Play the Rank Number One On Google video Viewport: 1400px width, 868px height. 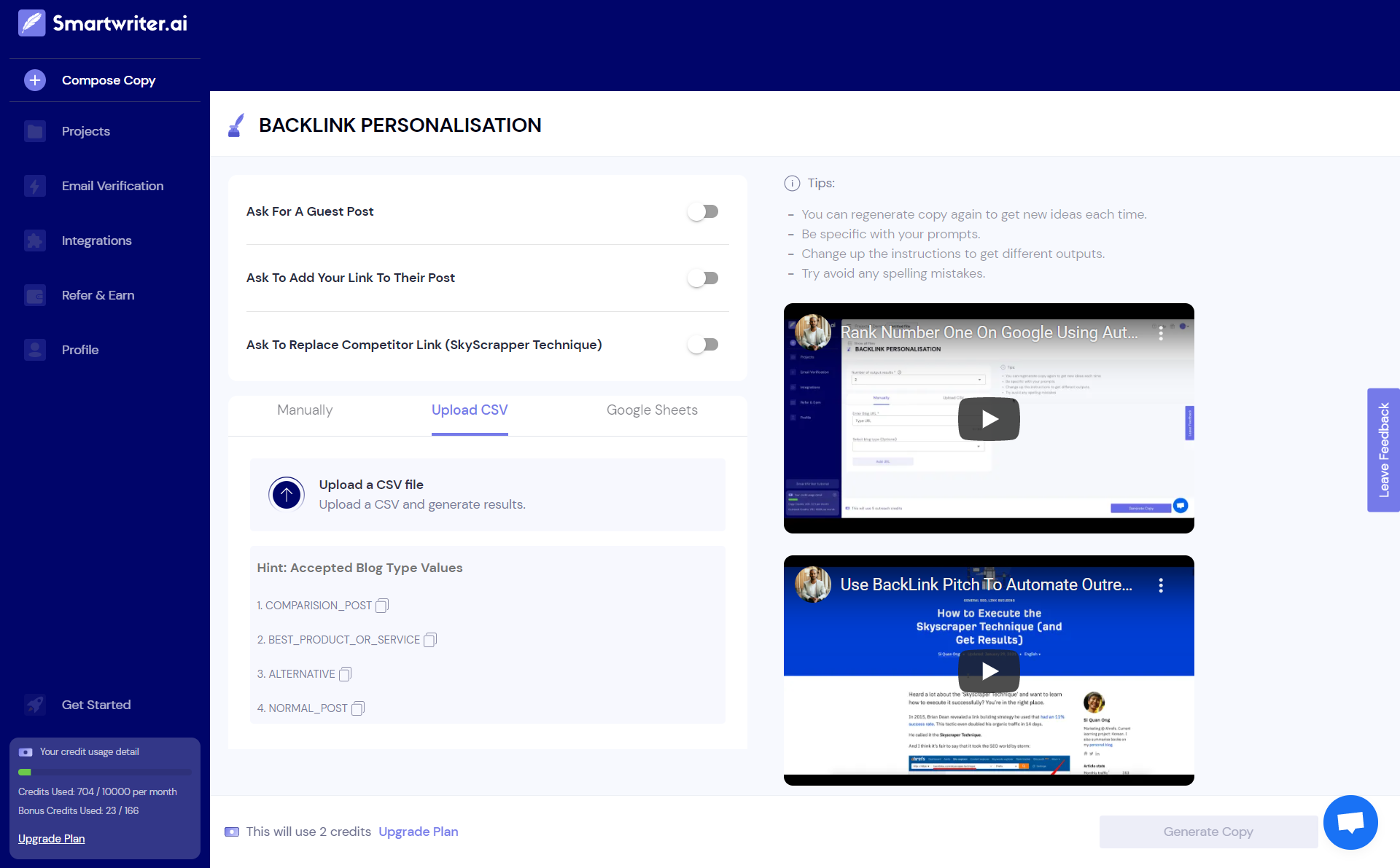(x=989, y=419)
